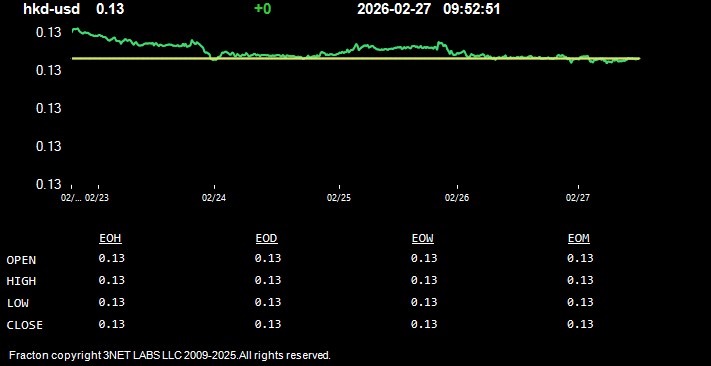Select the EOD OPEN value
Screen dimensions: 711x366
pyautogui.click(x=268, y=258)
